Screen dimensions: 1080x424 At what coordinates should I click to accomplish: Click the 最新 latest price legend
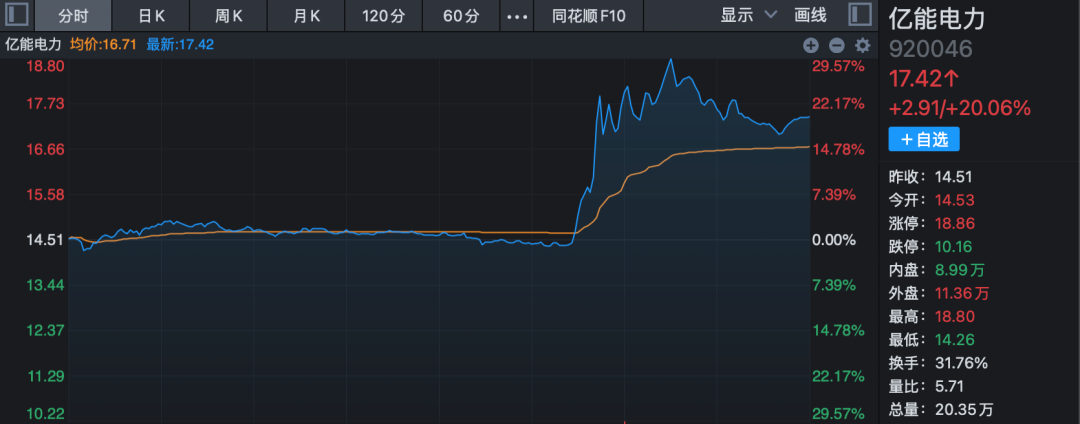180,45
